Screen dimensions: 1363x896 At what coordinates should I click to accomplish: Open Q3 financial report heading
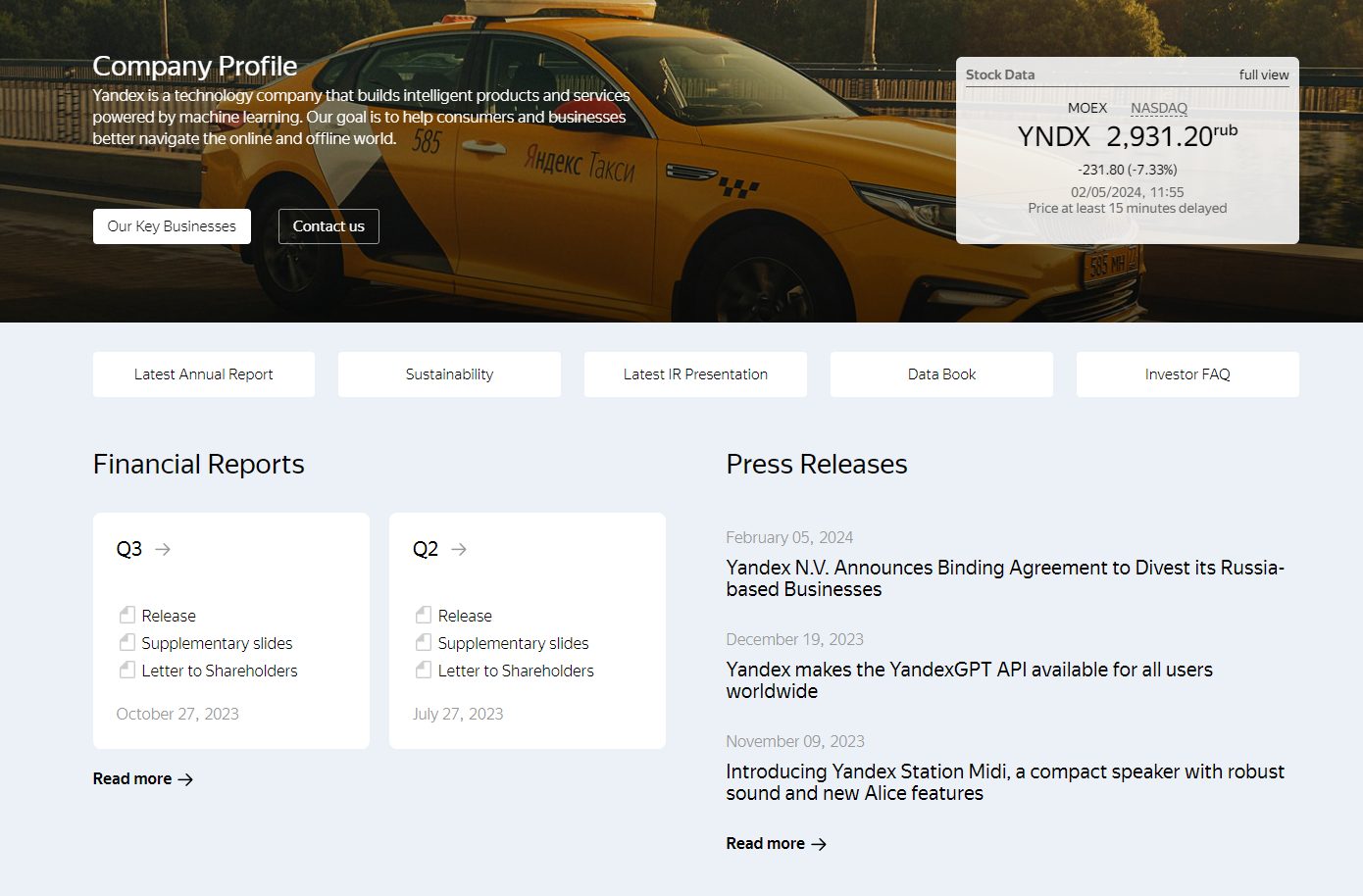click(129, 549)
